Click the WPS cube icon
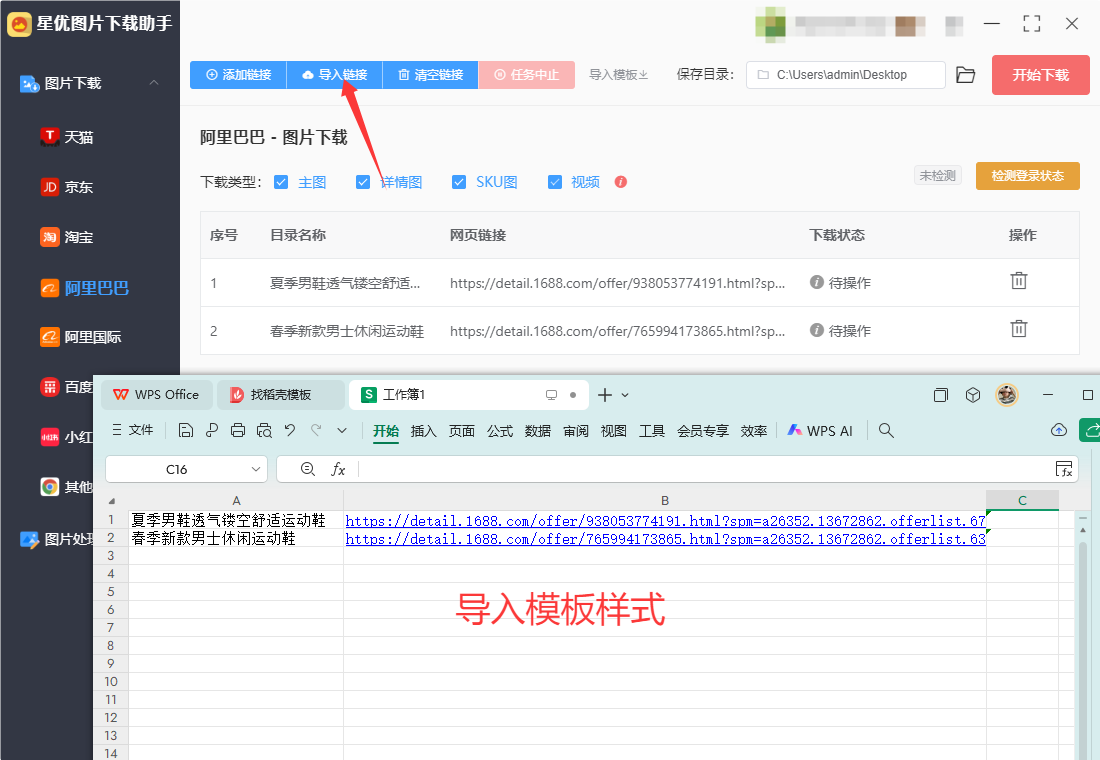The width and height of the screenshot is (1100, 760). 973,395
